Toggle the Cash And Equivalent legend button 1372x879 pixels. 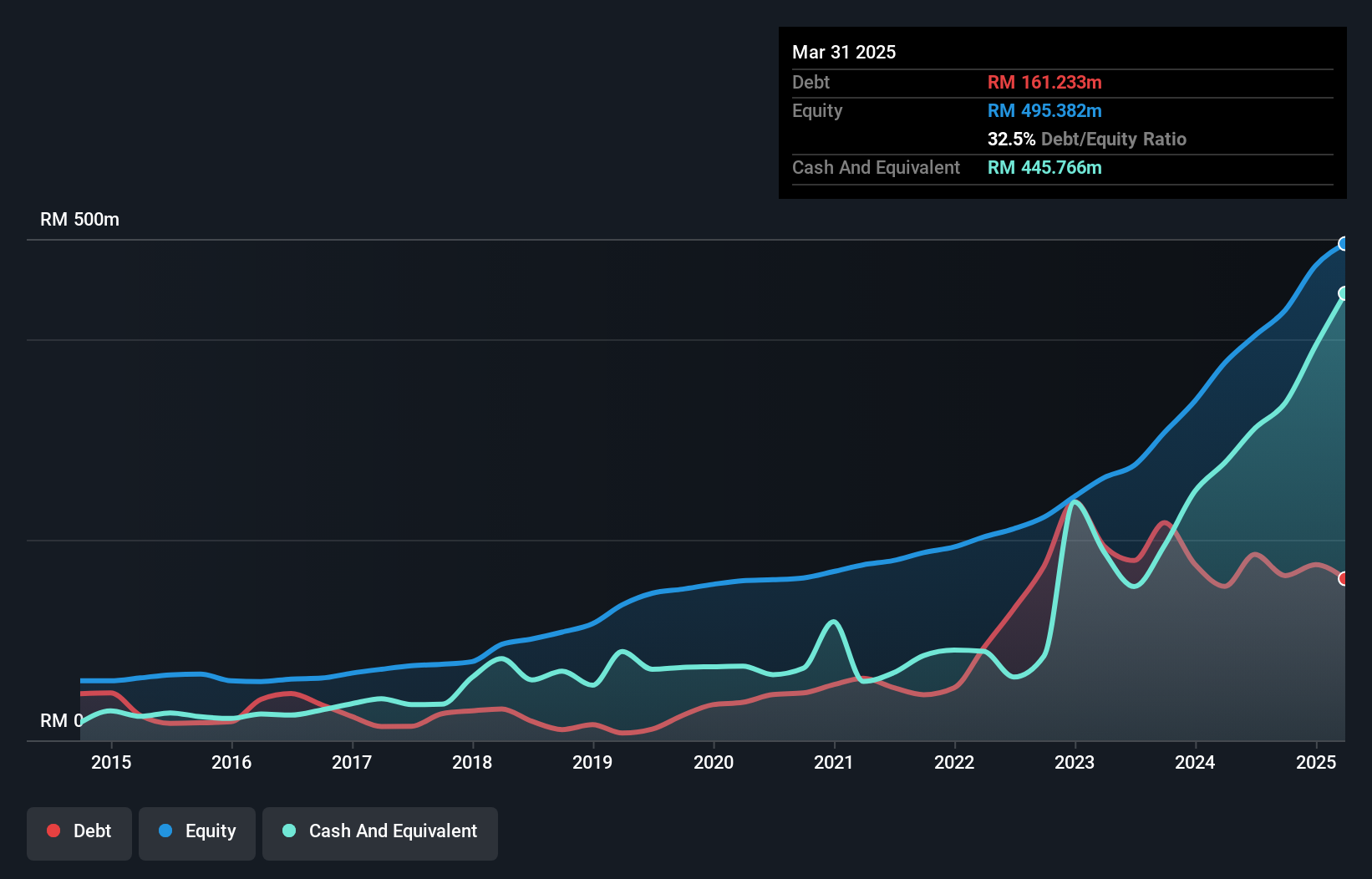point(380,833)
